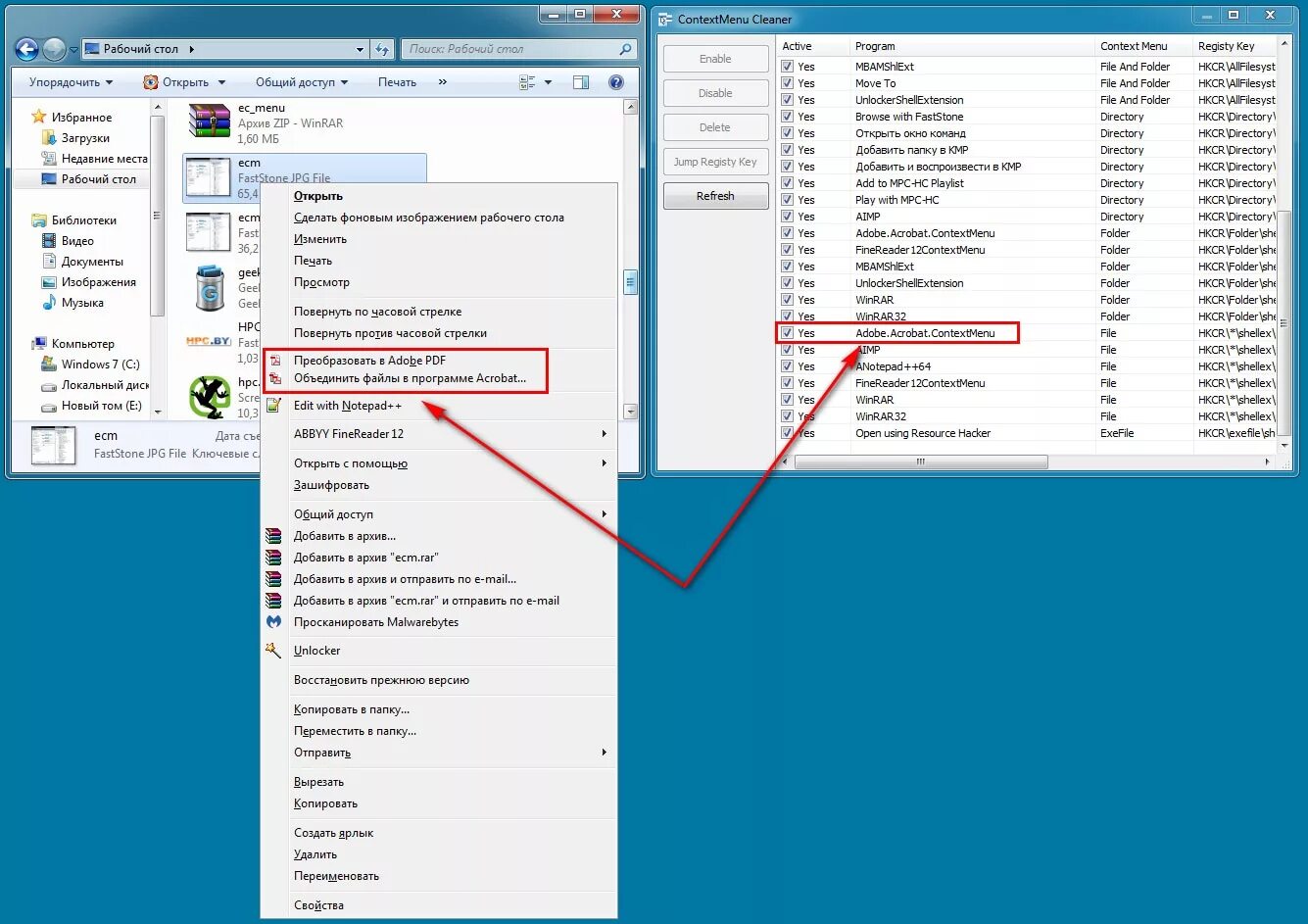Click the Печать toolbar button
The image size is (1308, 924).
tap(397, 82)
